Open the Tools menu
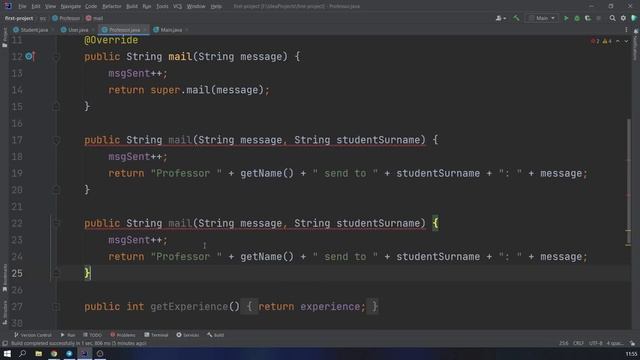The width and height of the screenshot is (640, 360). [x=162, y=6]
